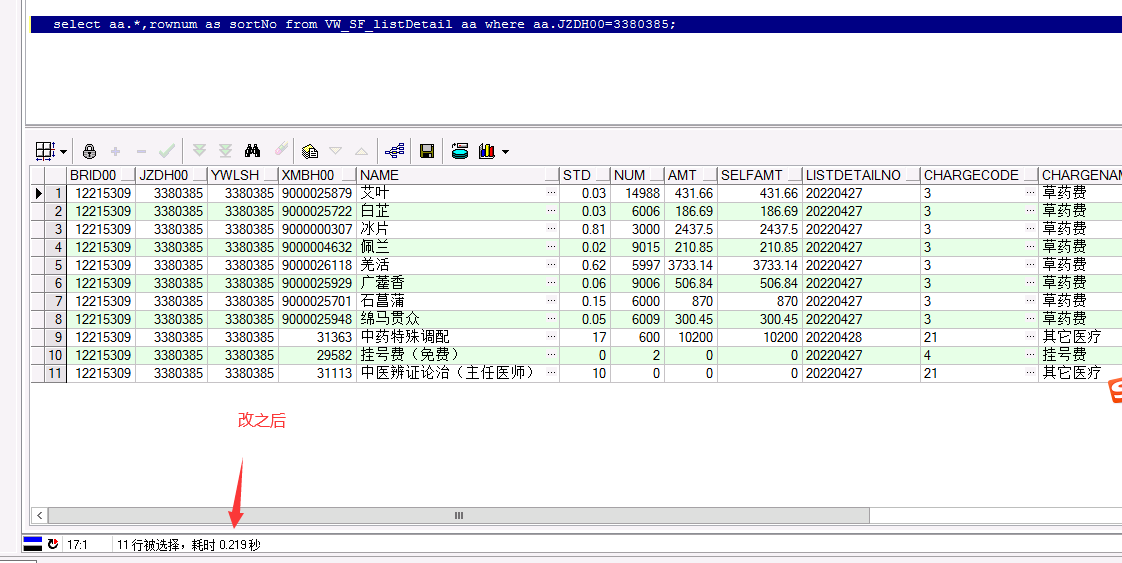Open ellipsis editor for 白芷 name cell
This screenshot has height=563, width=1122.
551,211
